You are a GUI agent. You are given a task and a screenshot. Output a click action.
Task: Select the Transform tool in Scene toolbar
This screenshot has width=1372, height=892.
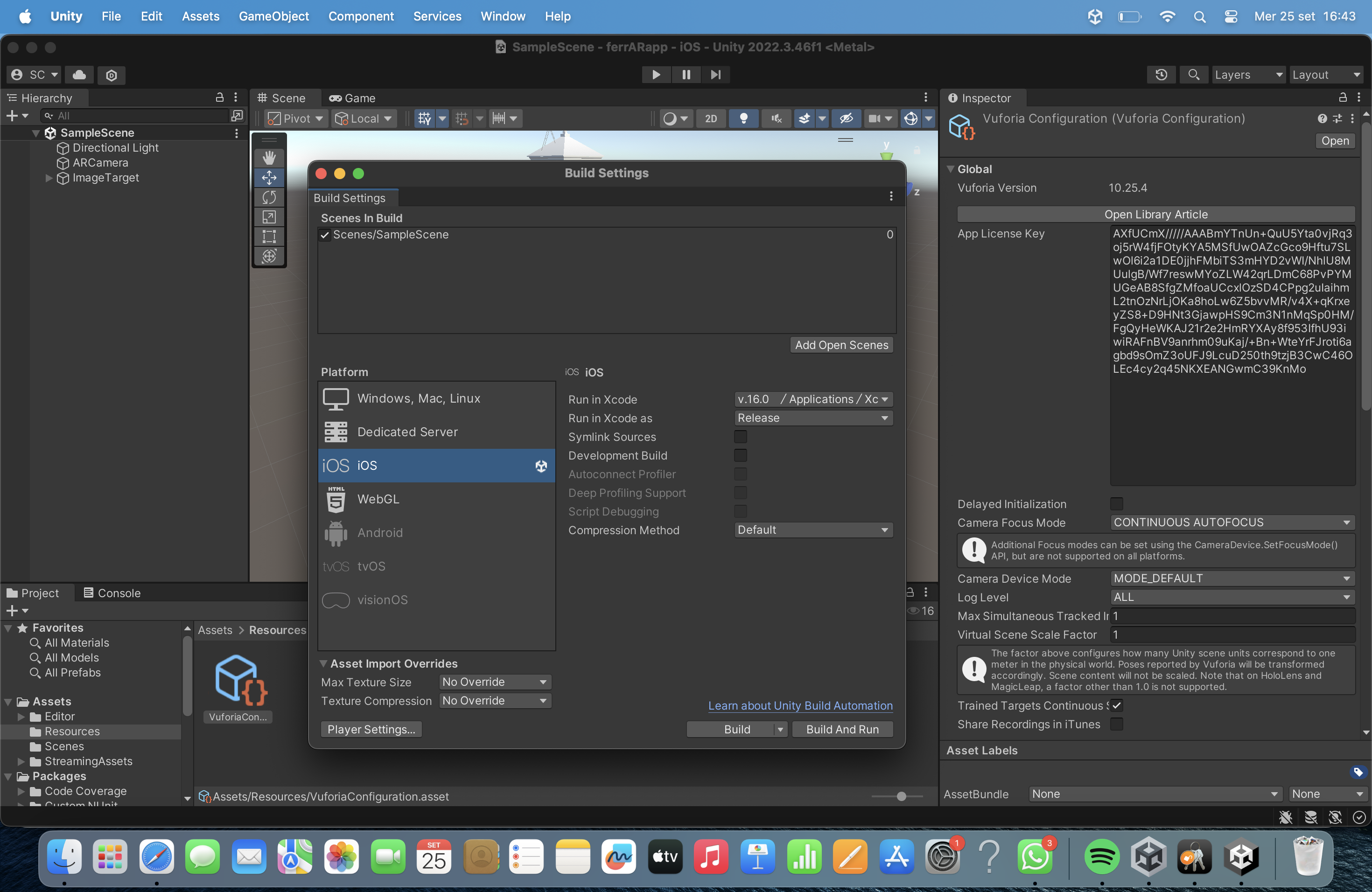click(x=269, y=256)
